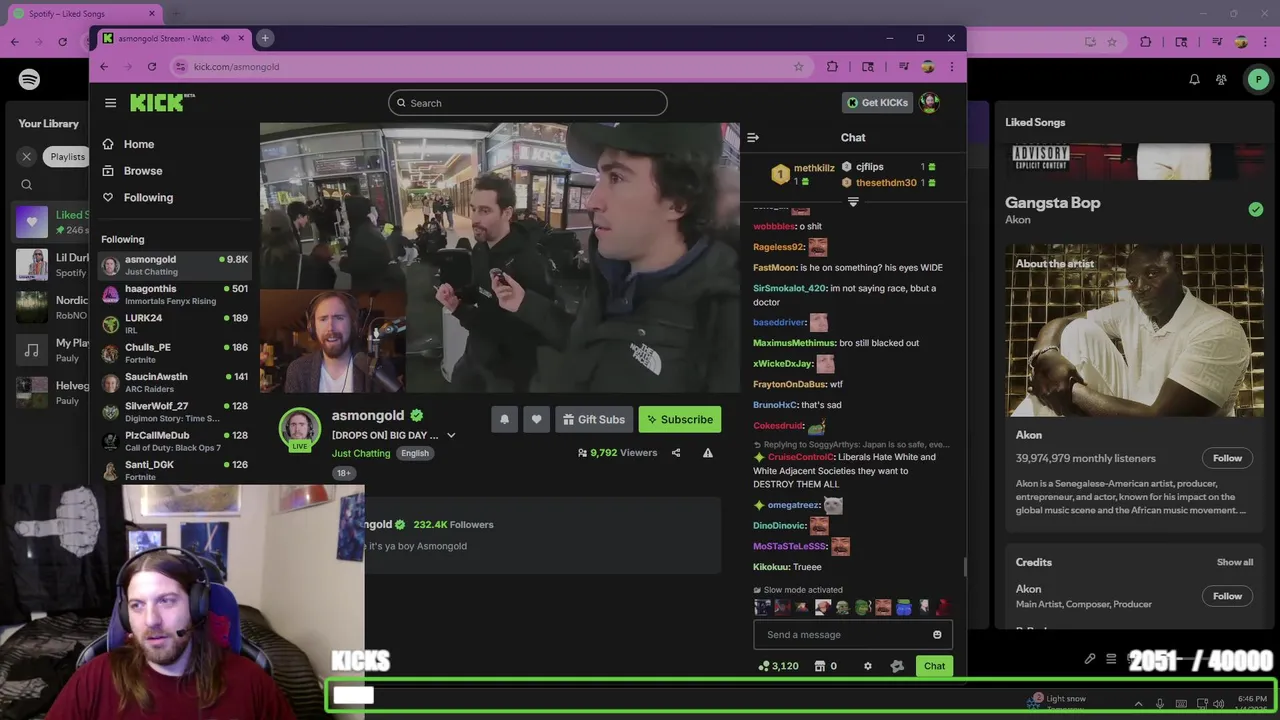Select Santi_DGK in the Following list
This screenshot has width=1280, height=720.
[x=174, y=470]
